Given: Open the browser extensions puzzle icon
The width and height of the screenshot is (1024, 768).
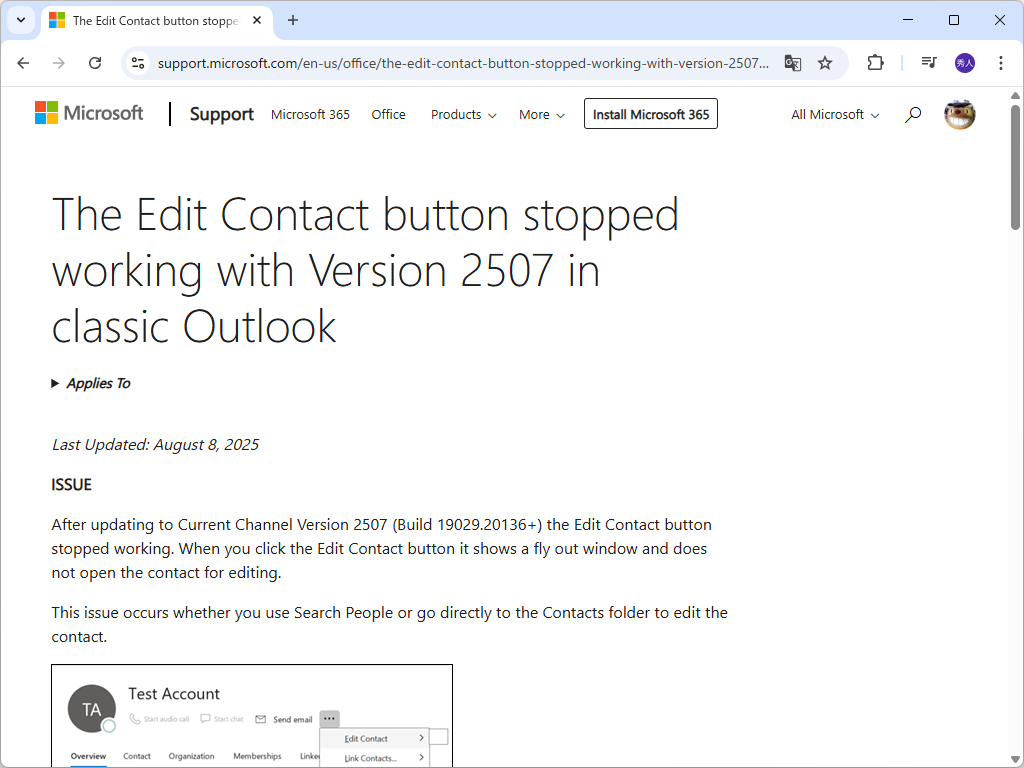Looking at the screenshot, I should tap(875, 63).
